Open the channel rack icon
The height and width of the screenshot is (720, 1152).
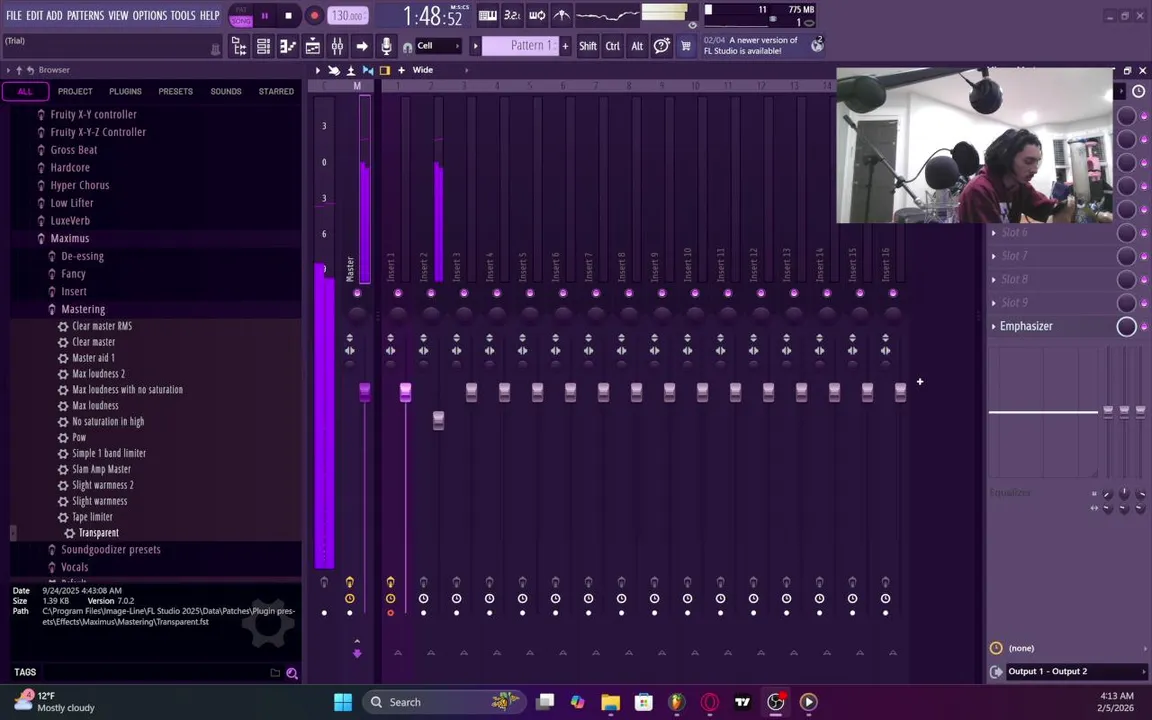tap(263, 46)
